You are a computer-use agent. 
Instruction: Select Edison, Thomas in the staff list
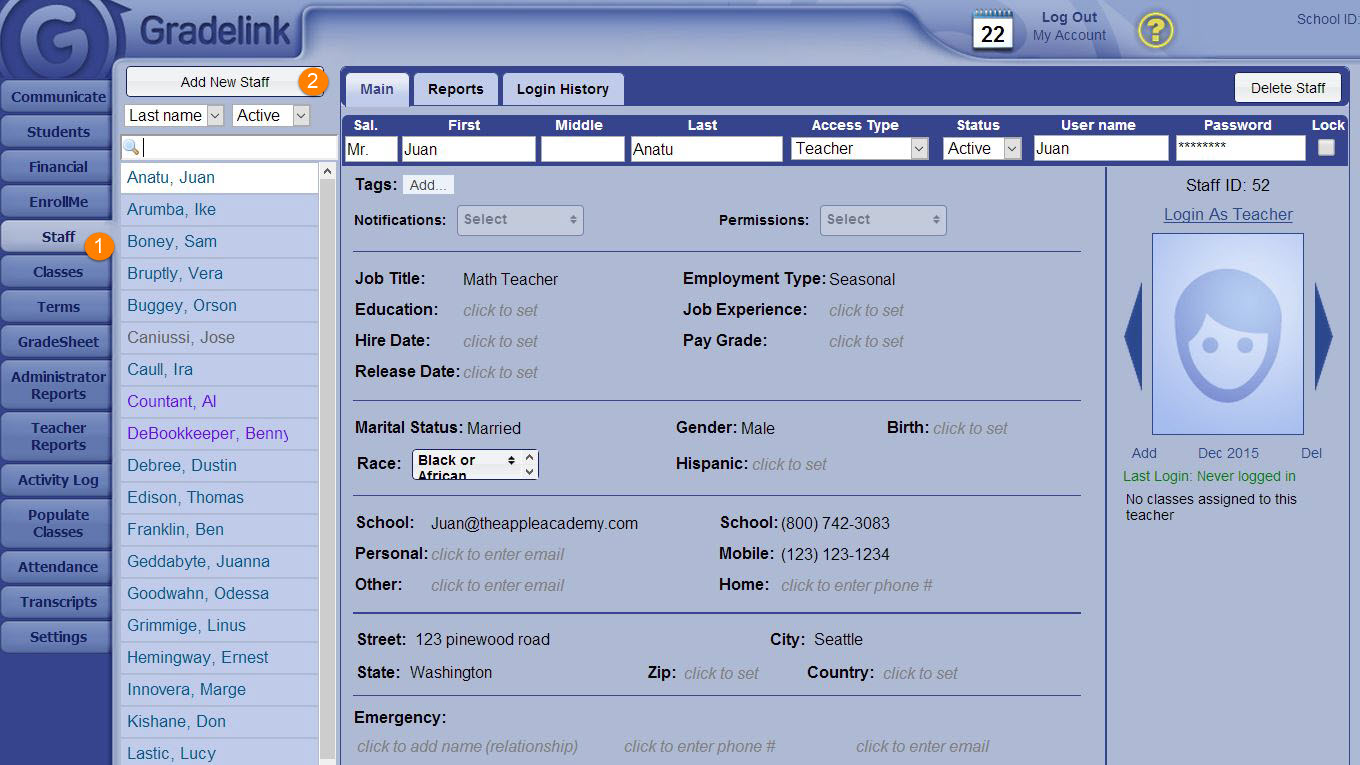click(x=219, y=498)
